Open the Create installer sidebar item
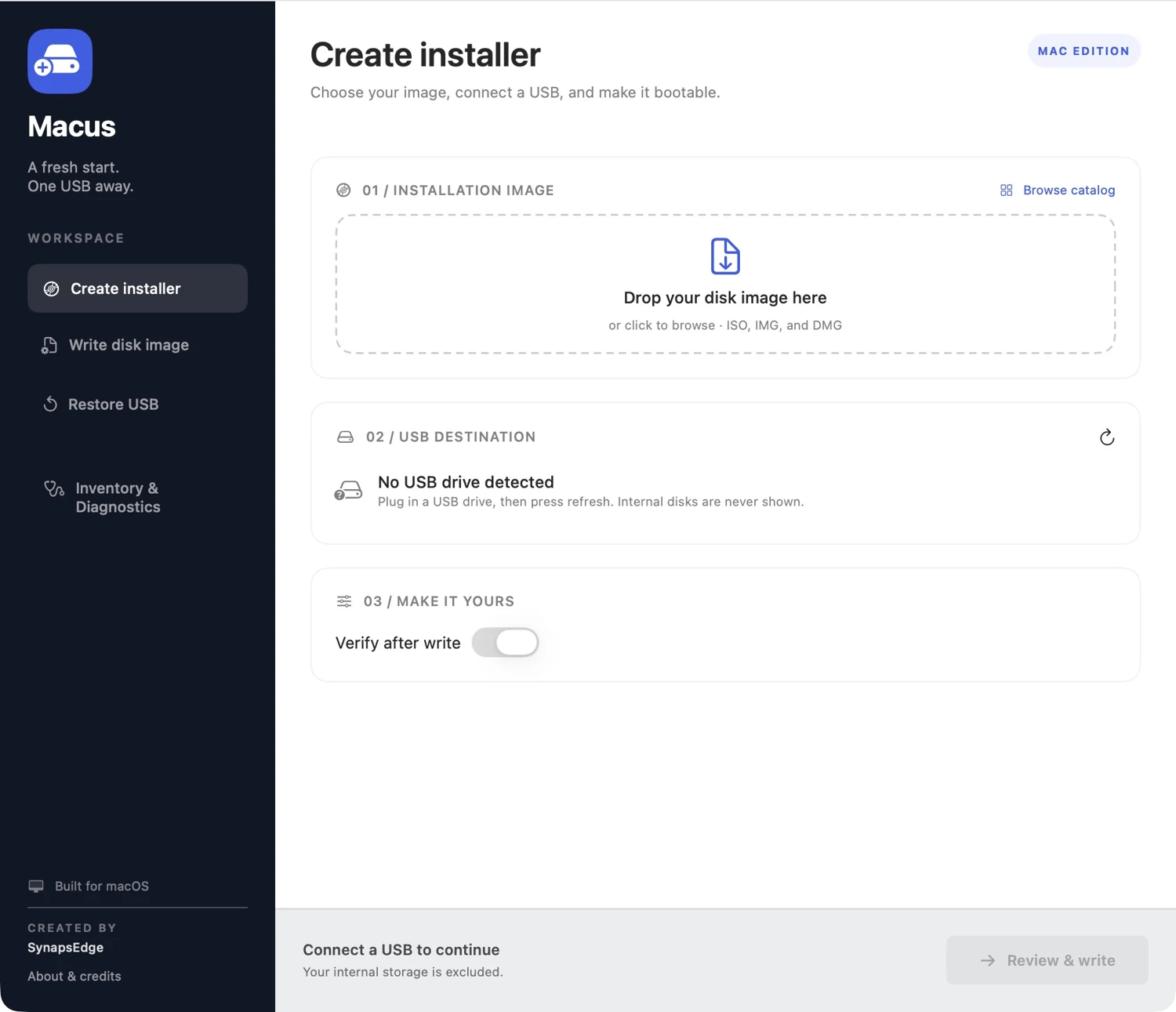Screen dimensions: 1176x1012 click(137, 288)
